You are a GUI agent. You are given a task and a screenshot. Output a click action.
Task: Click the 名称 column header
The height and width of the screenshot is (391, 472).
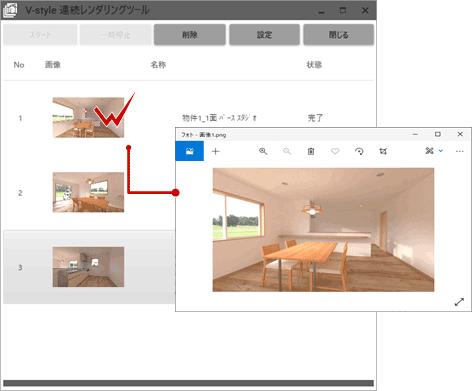(x=158, y=65)
